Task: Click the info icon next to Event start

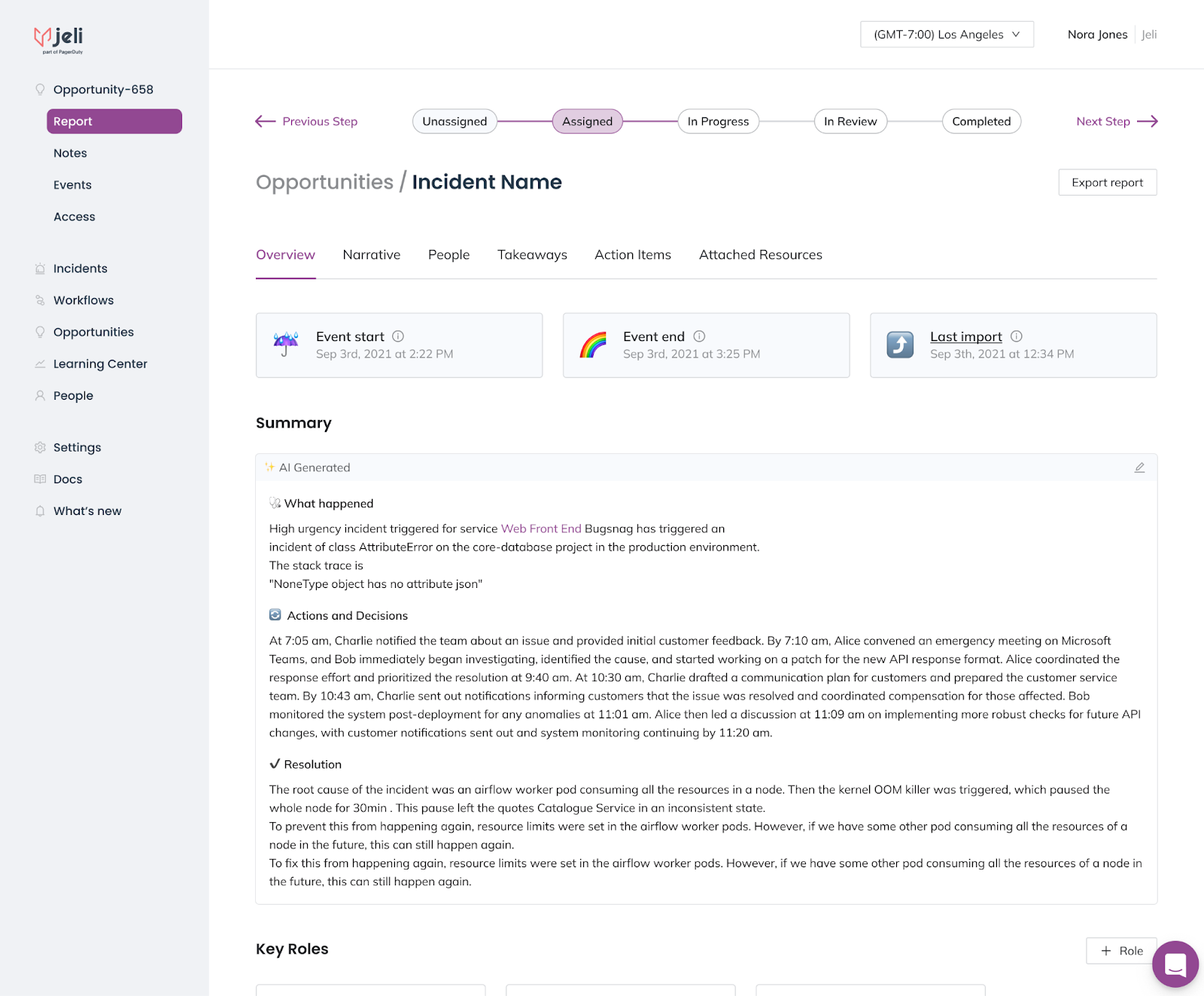Action: (398, 337)
